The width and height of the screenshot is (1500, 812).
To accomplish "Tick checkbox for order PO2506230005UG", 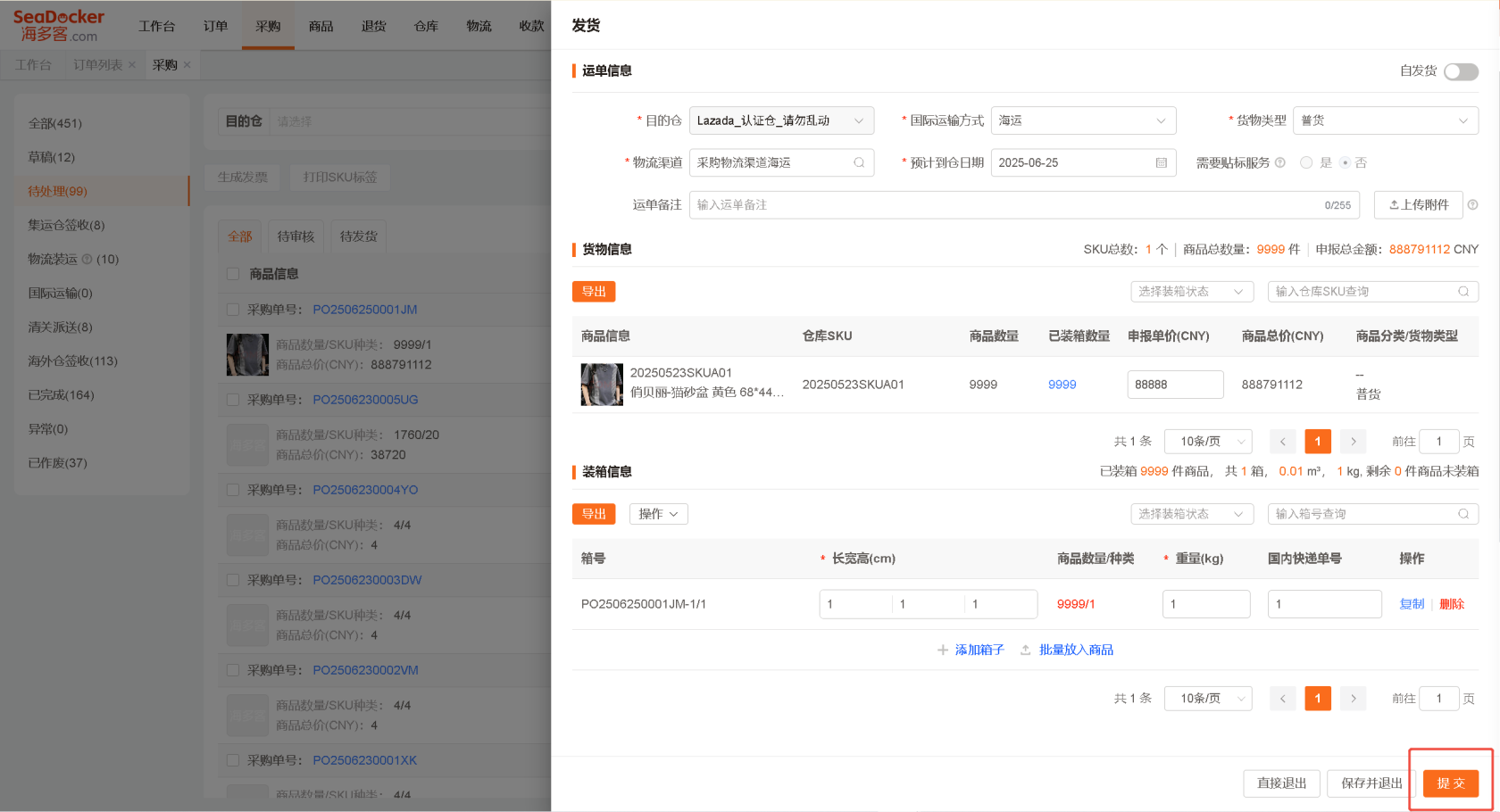I will point(233,400).
